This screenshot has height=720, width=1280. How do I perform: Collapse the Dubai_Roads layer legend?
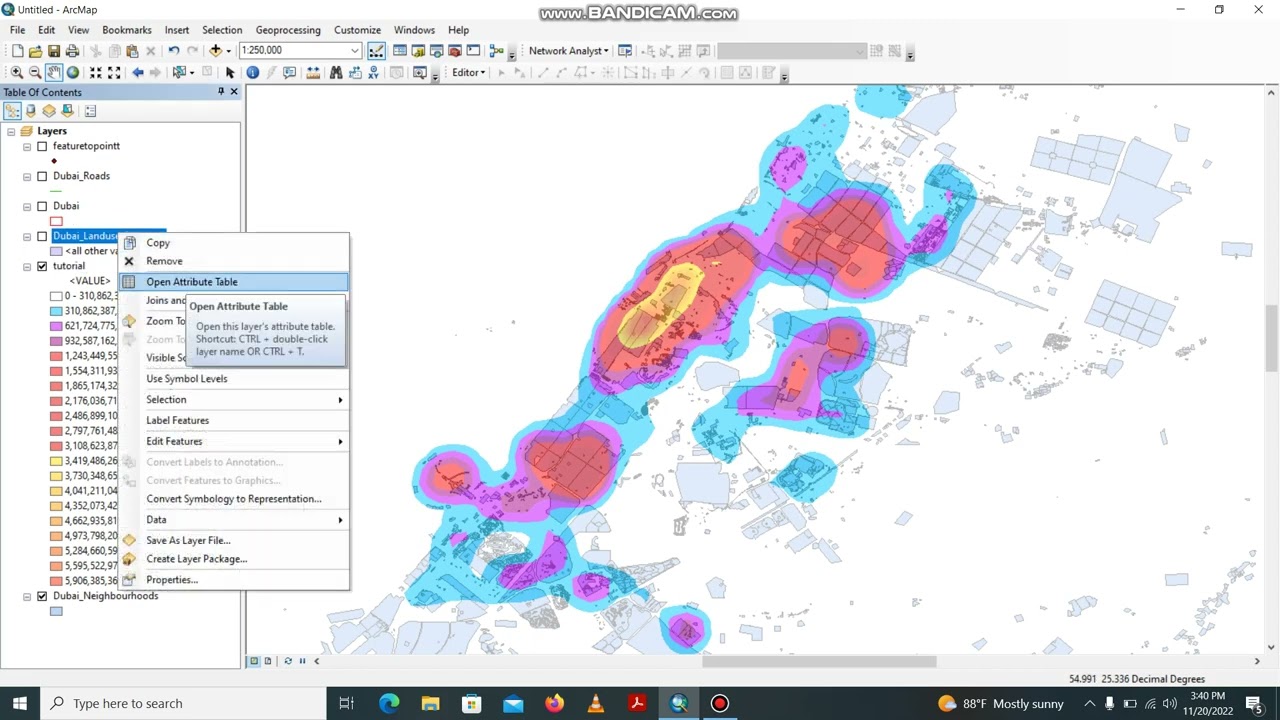27,176
